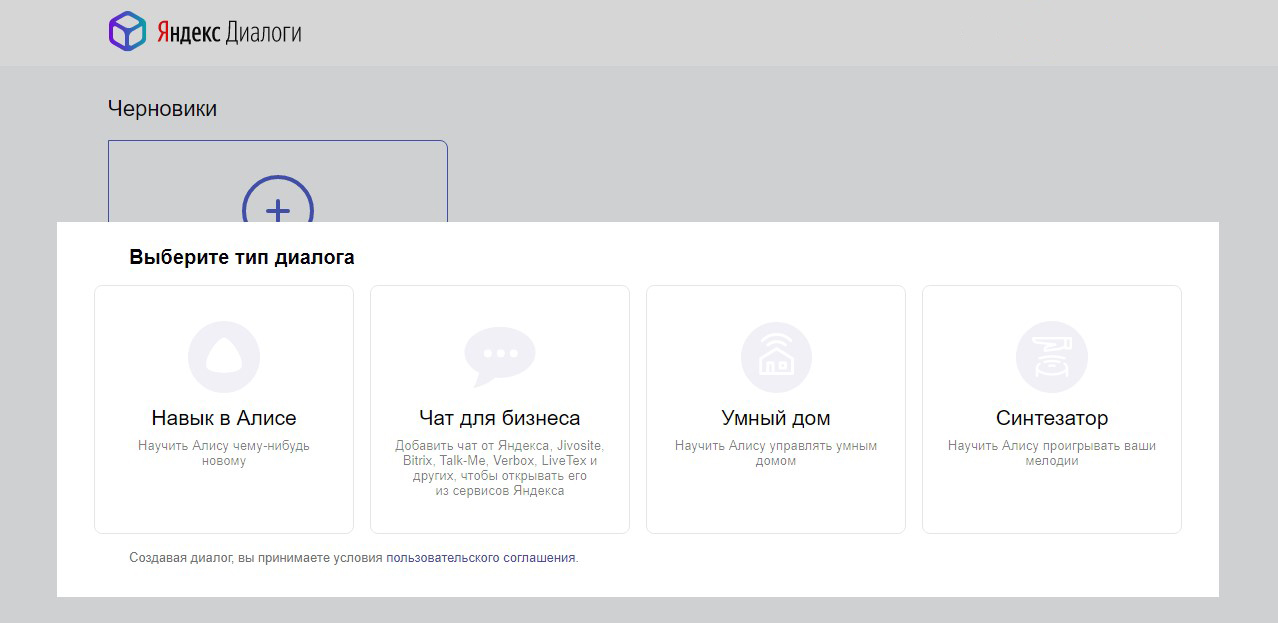Viewport: 1278px width, 623px height.
Task: Pick the "Синтезатор" dialog type title
Action: click(x=1051, y=418)
